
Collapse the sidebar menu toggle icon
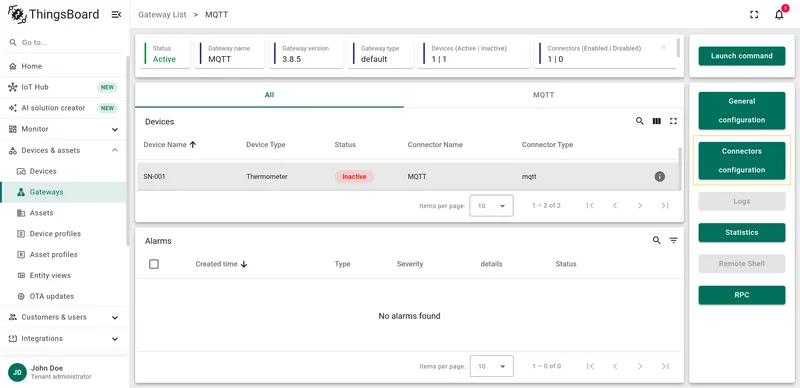click(116, 15)
